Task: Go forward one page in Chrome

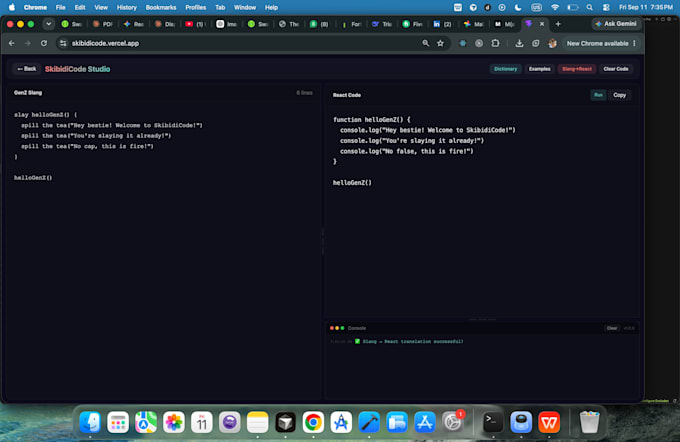Action: [x=28, y=43]
